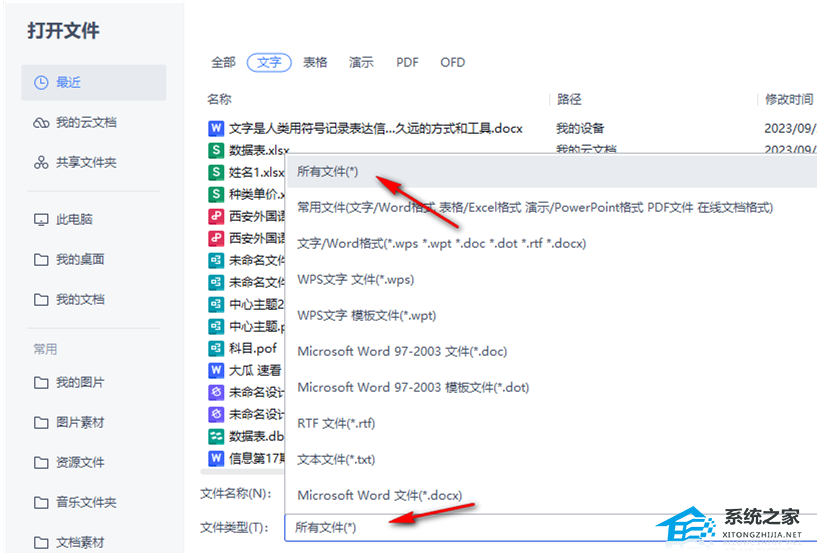
Task: Switch to the 文字 filter tab
Action: 269,63
